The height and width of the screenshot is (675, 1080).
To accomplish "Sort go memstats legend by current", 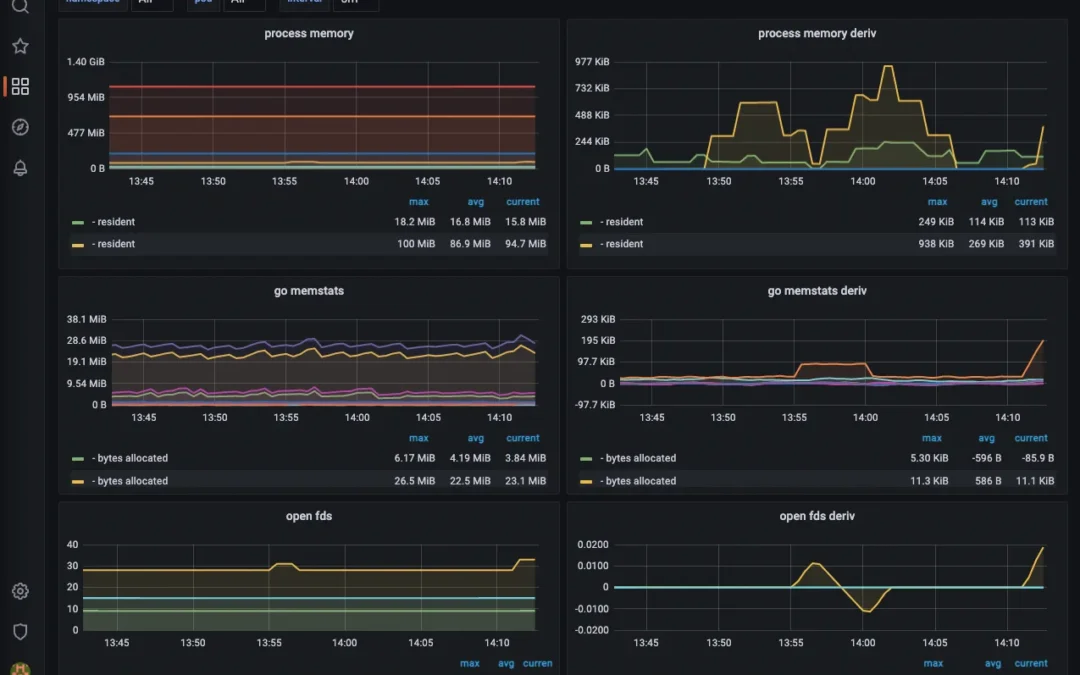I will [522, 438].
